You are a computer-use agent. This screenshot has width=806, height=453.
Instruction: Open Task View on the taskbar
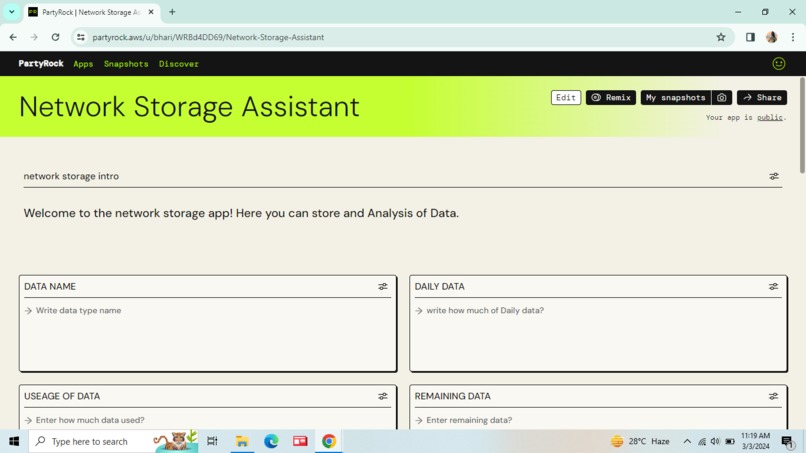click(x=212, y=441)
